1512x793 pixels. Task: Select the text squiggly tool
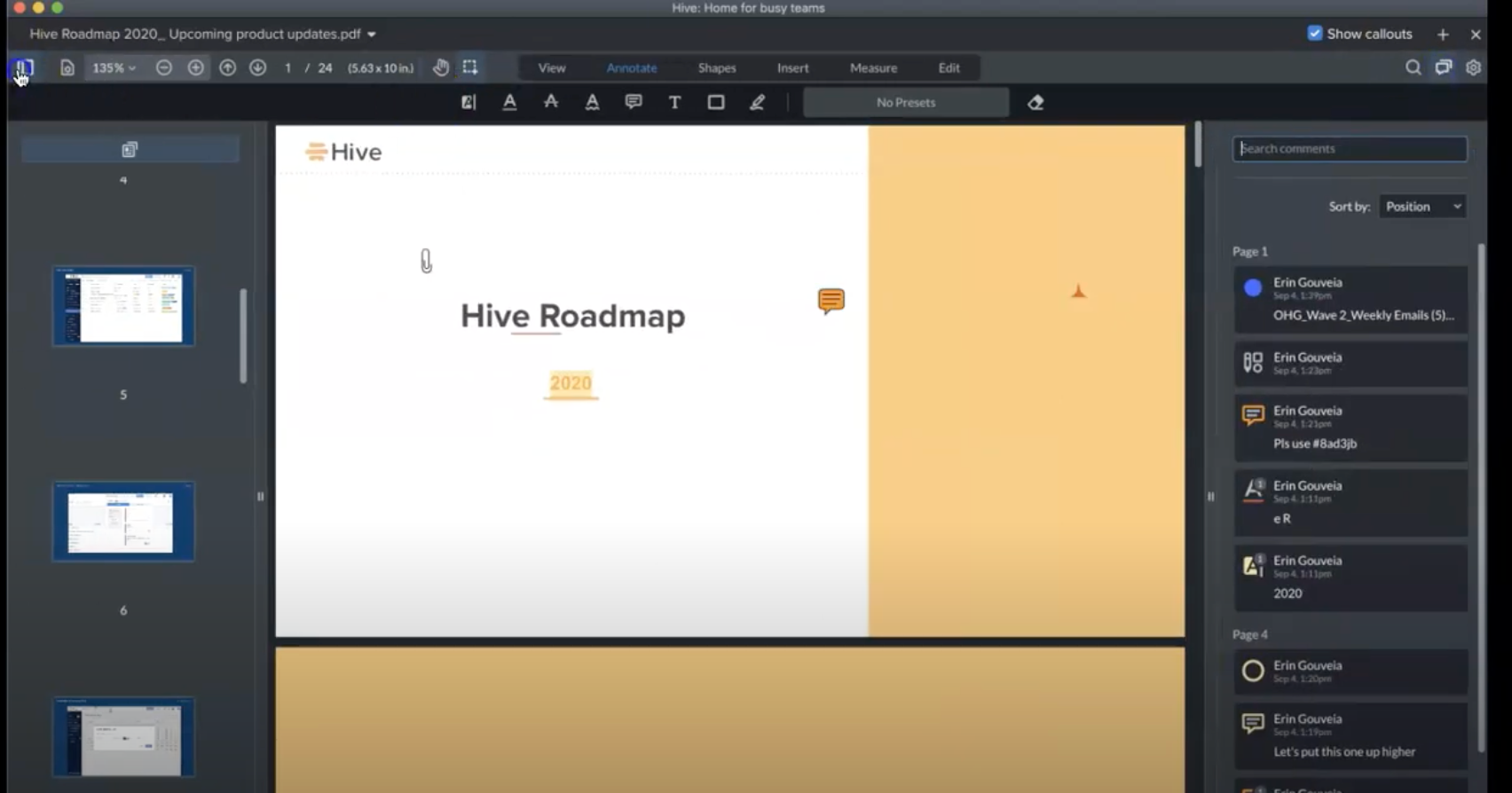[592, 102]
